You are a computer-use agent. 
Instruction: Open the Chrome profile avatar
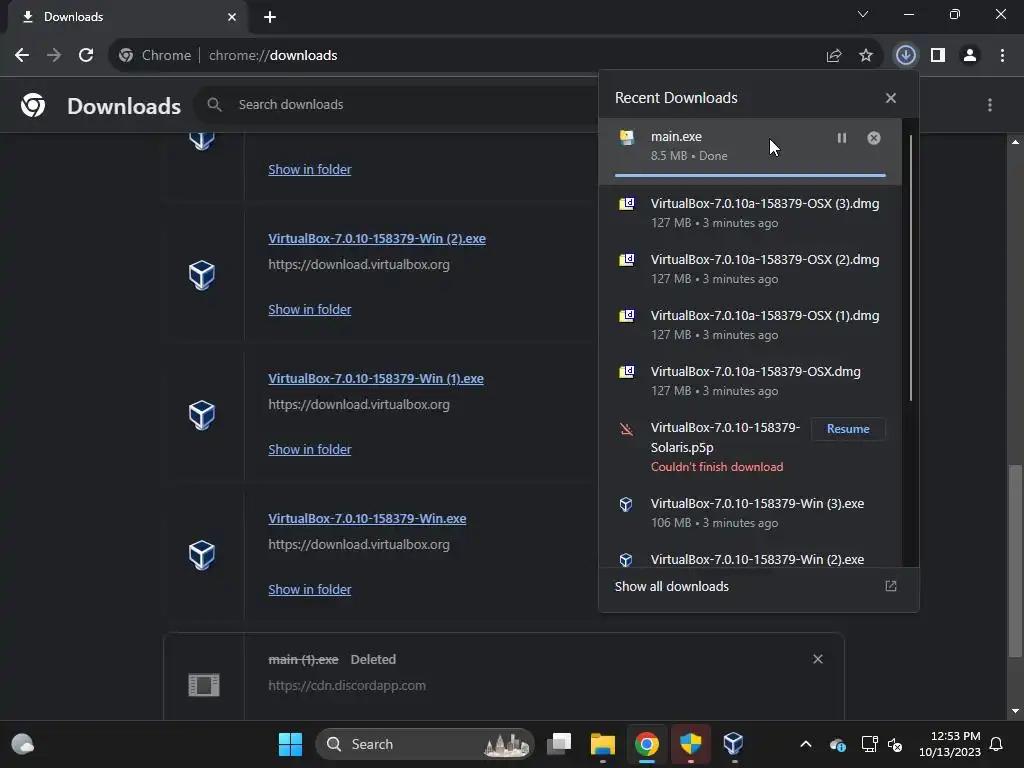[970, 56]
